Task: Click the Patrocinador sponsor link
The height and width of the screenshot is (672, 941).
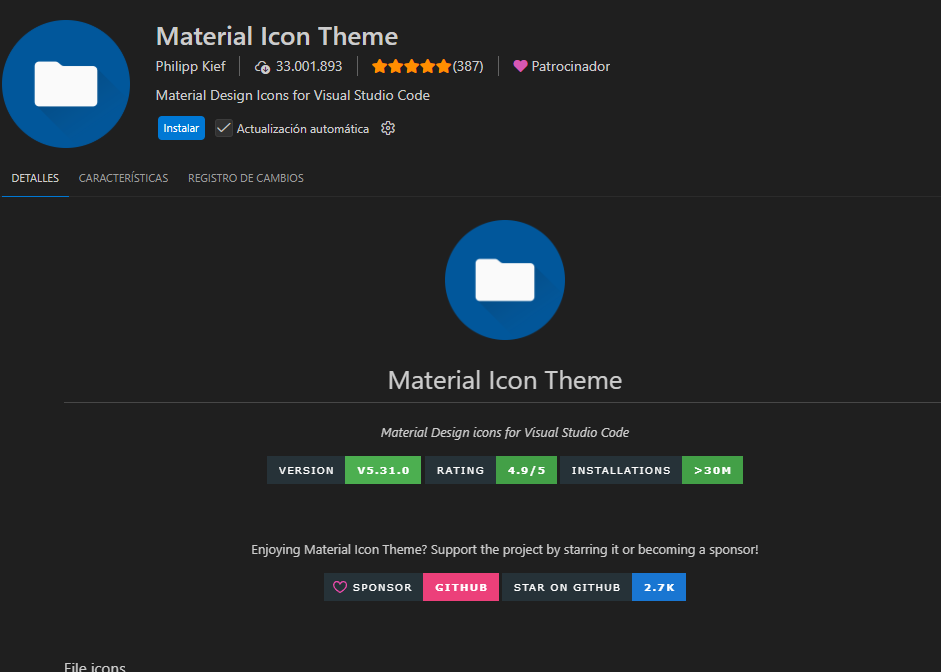Action: coord(570,67)
